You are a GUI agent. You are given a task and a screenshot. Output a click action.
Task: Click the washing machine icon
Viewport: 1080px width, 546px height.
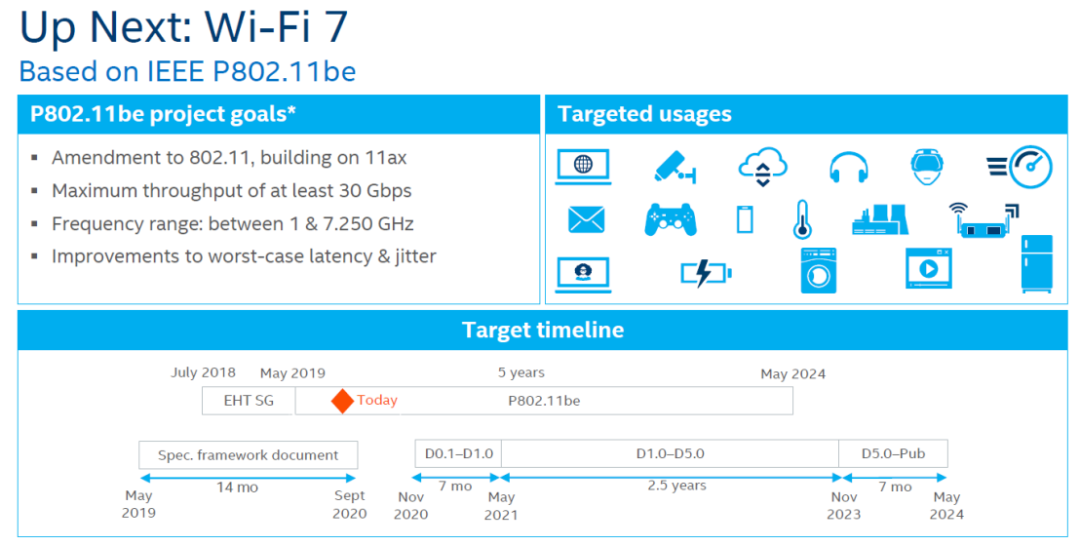point(818,270)
